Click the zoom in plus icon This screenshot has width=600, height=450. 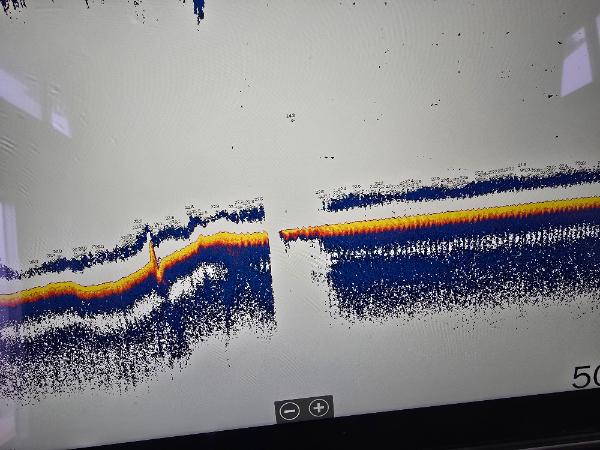pos(319,408)
